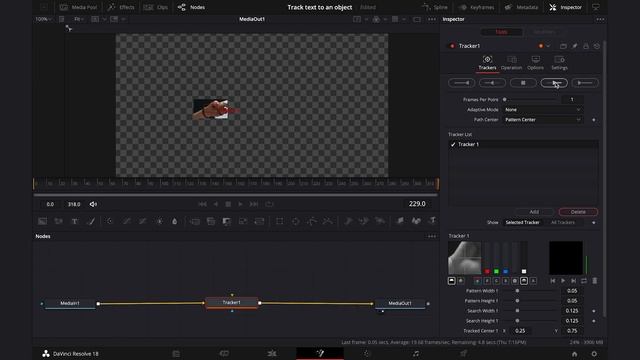Open the viewer Fit dropdown
Viewport: 640px width, 360px height.
point(78,19)
